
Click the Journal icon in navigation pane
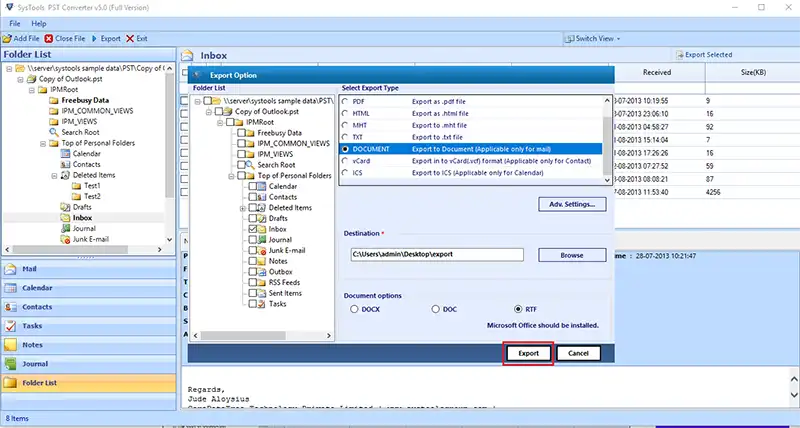click(x=10, y=364)
